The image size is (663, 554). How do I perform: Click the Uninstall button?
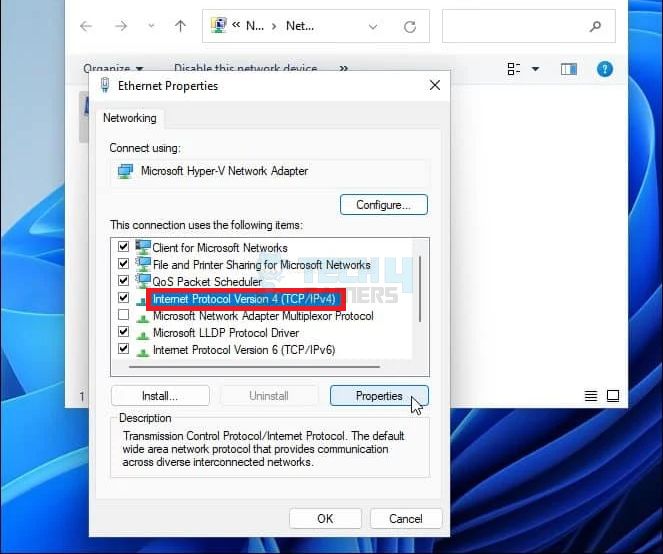point(269,396)
